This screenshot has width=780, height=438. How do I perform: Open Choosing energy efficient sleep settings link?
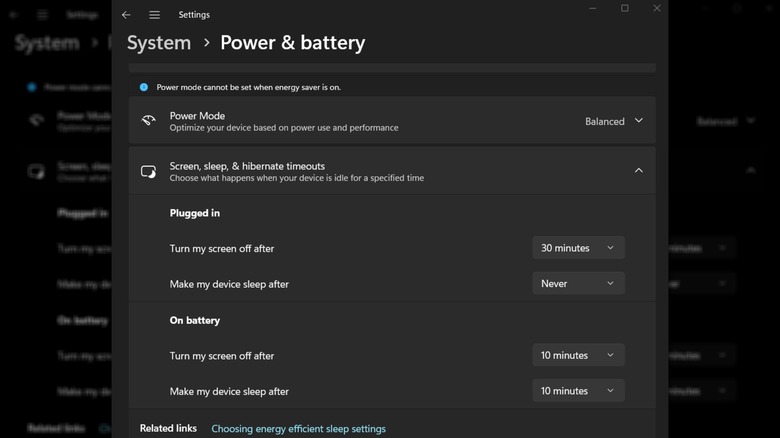tap(298, 429)
